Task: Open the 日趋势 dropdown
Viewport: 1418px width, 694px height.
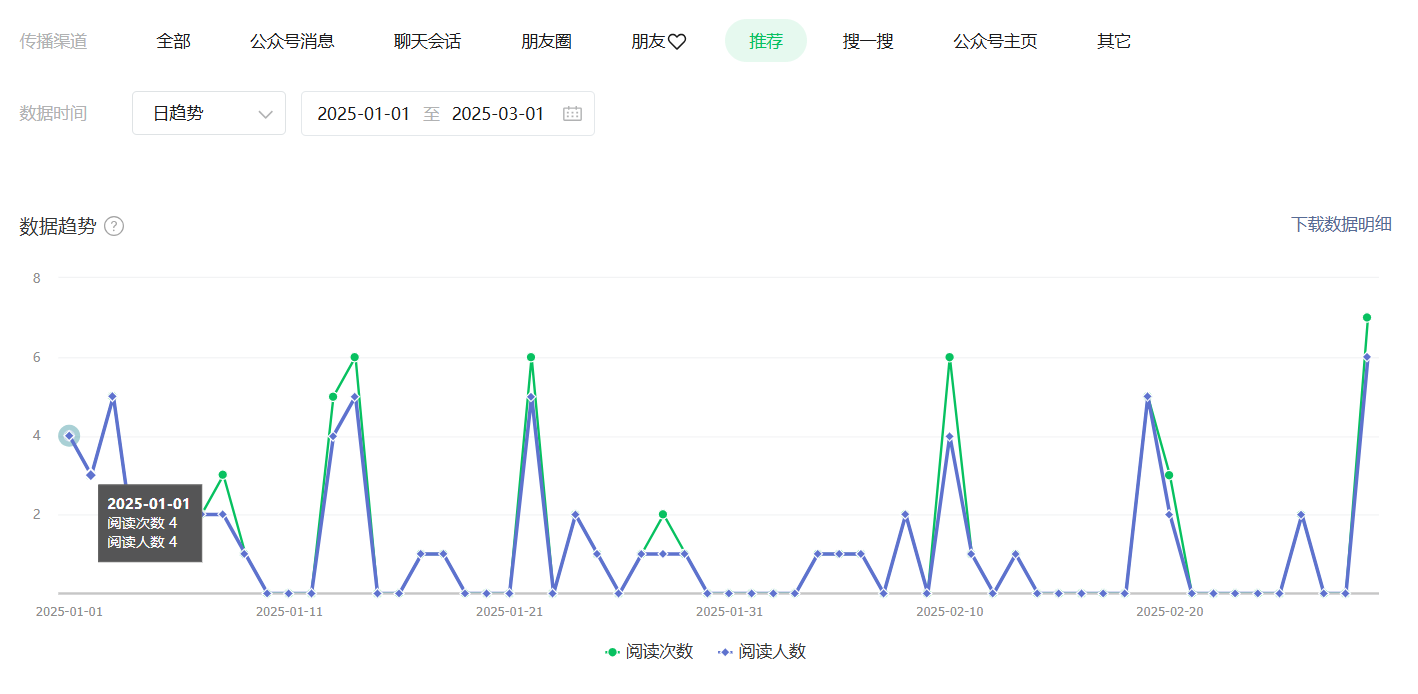Action: tap(209, 113)
